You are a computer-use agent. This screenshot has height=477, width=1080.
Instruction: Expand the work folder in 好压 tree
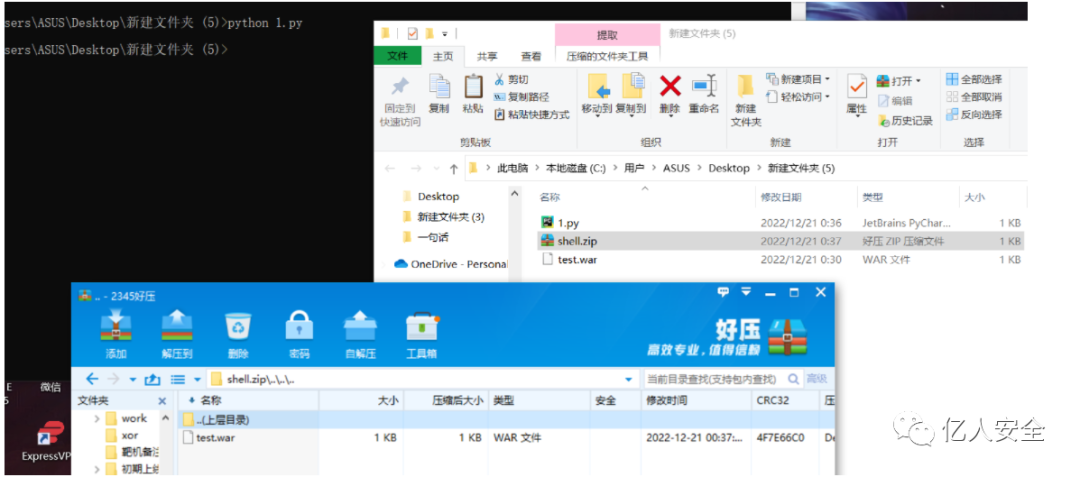[x=97, y=418]
